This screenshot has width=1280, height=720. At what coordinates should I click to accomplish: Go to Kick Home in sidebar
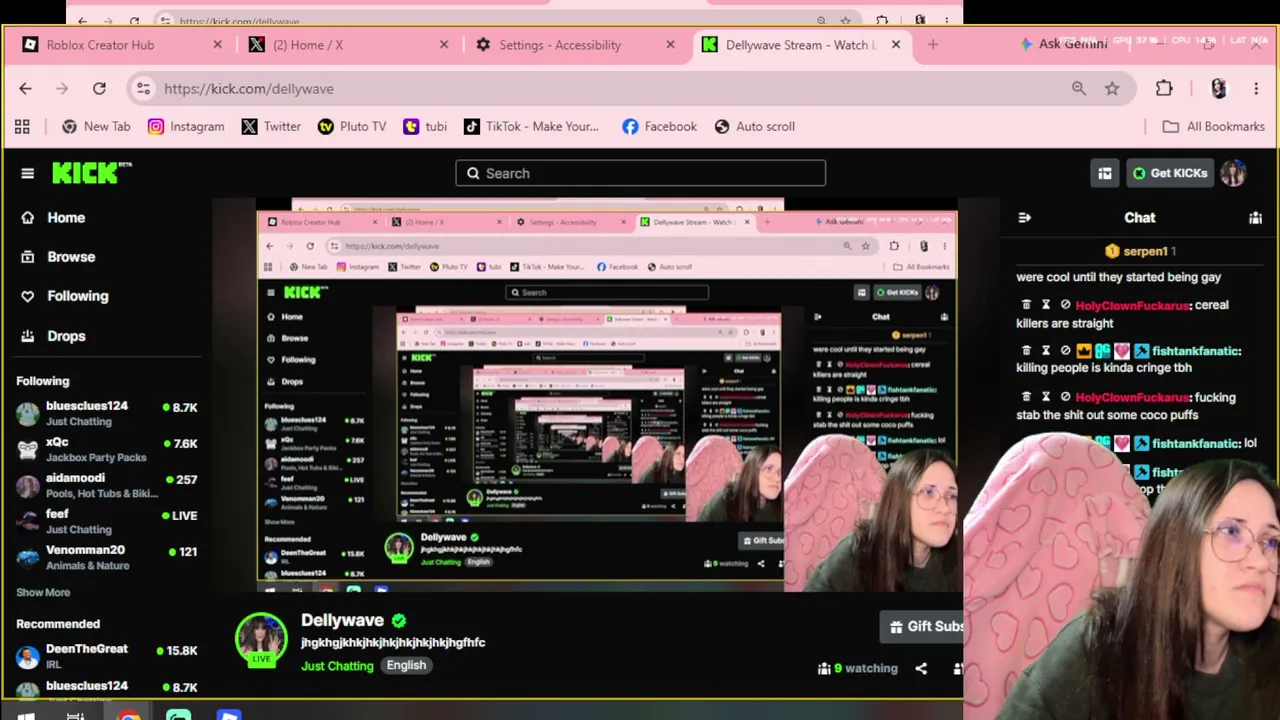point(66,217)
